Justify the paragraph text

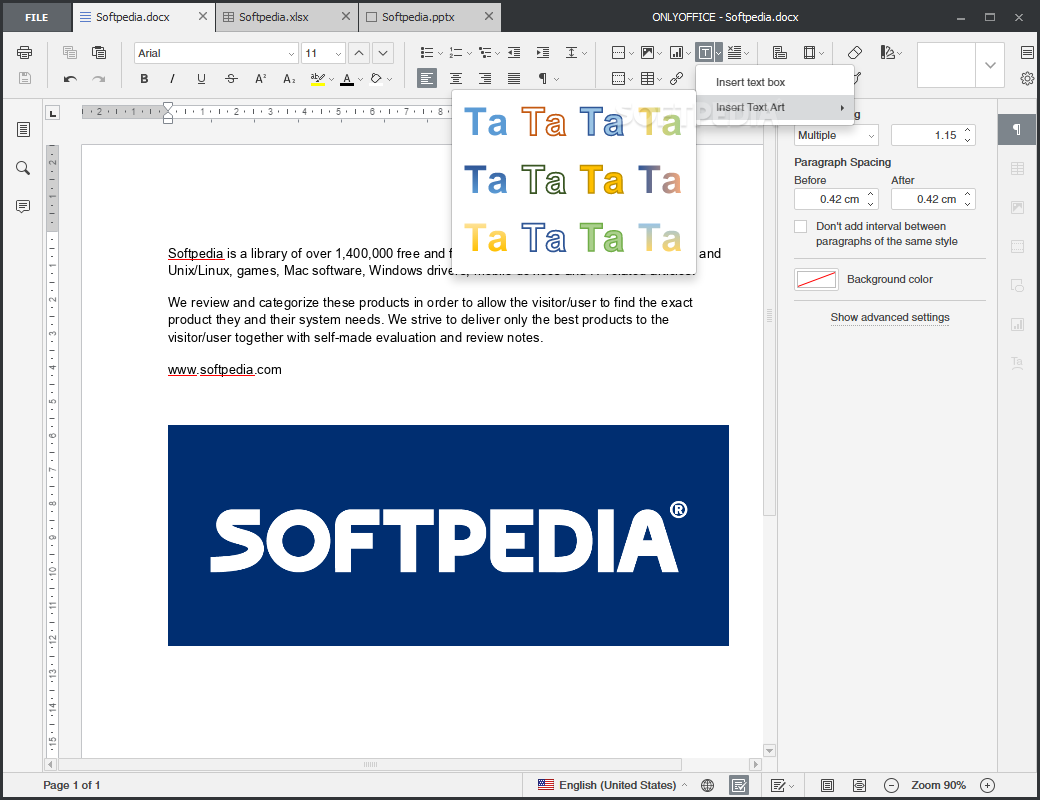coord(514,79)
